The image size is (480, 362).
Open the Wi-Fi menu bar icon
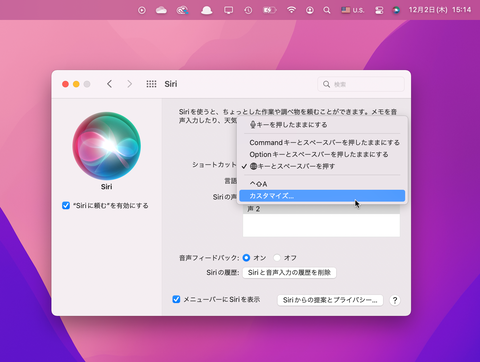[291, 10]
